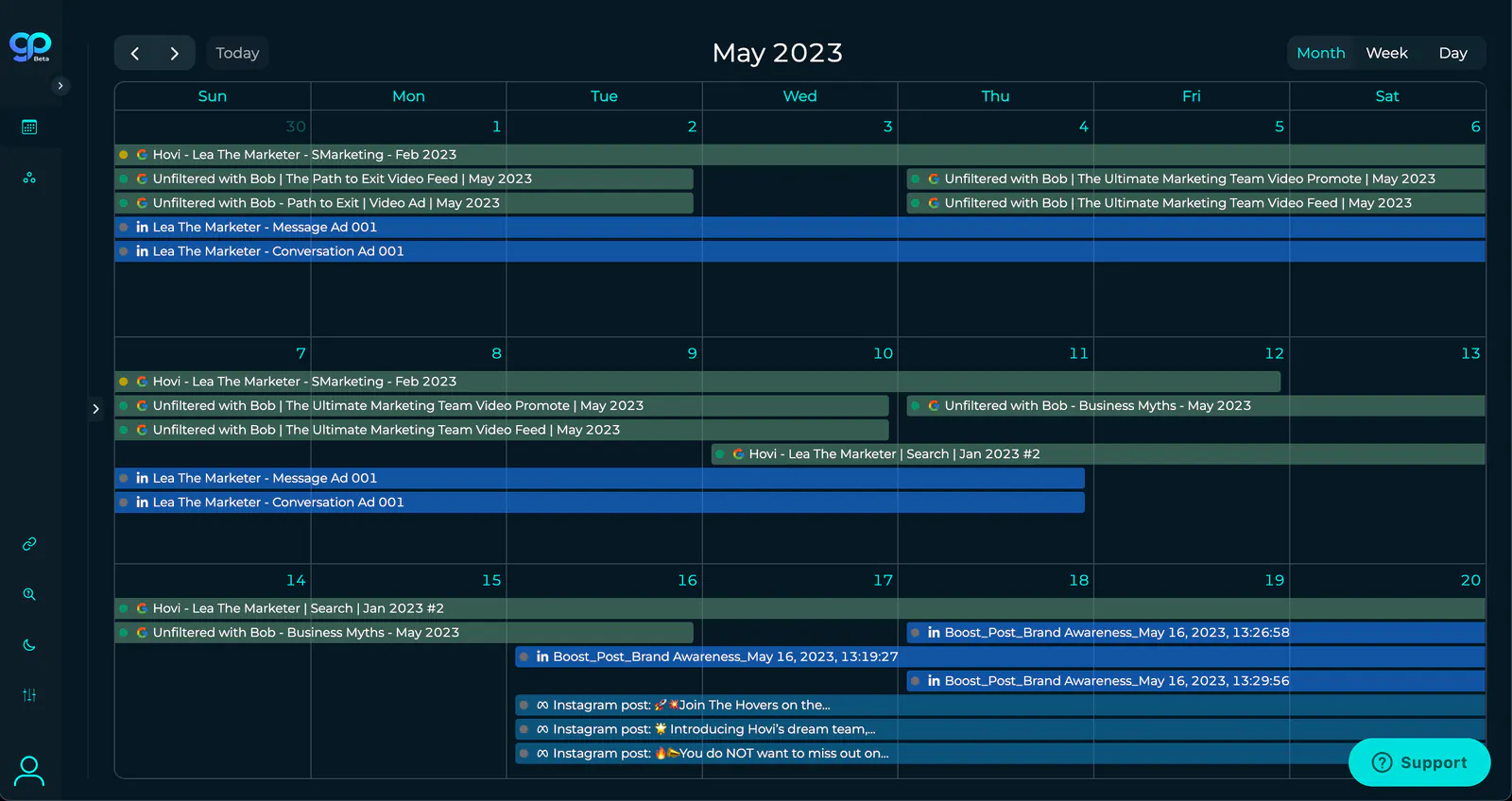Viewport: 1512px width, 801px height.
Task: Click LinkedIn icon on Boost_Post 13:19:27 event
Action: pos(542,656)
